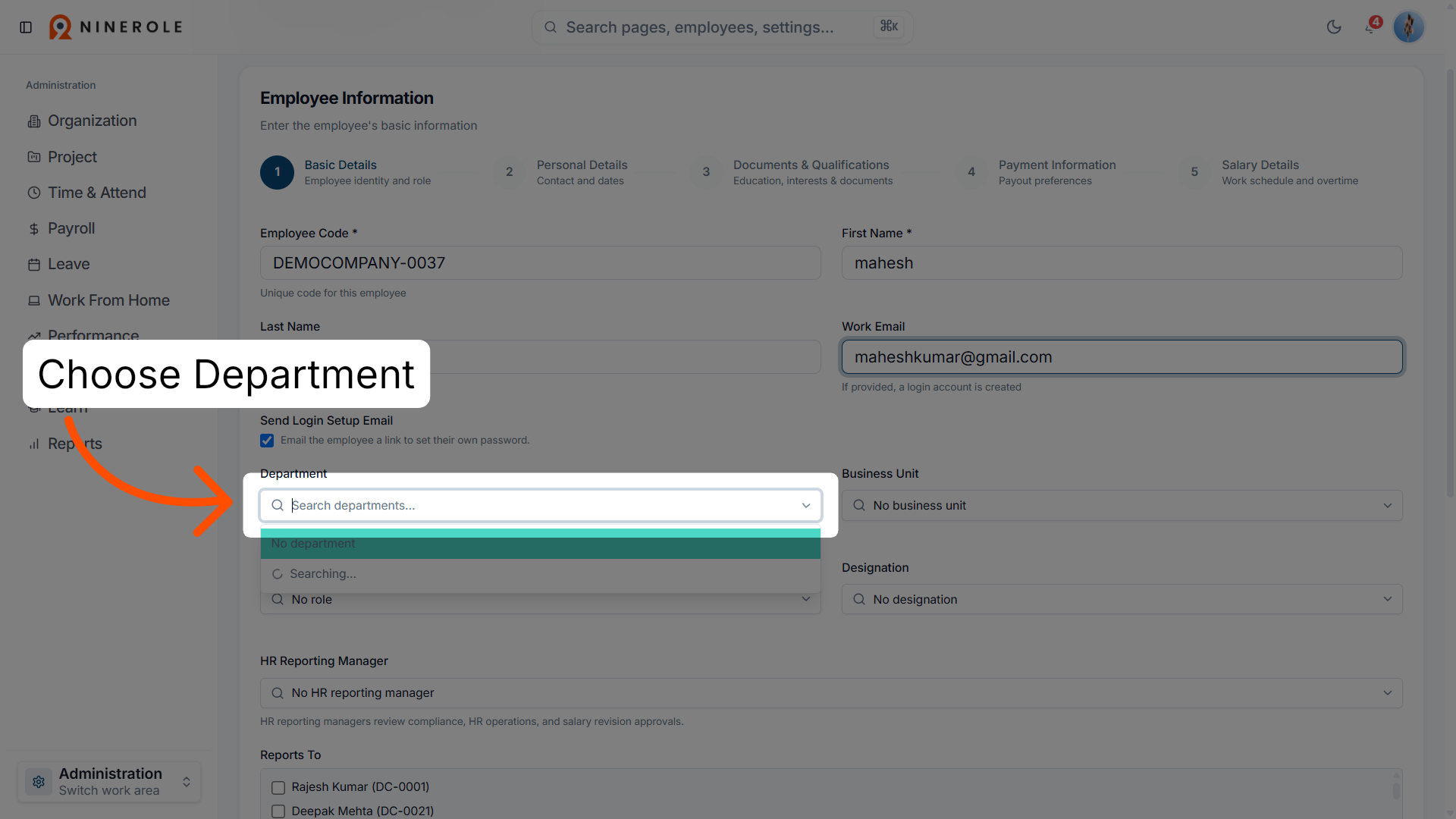Click the Administration gear icon
The width and height of the screenshot is (1456, 819).
[39, 782]
